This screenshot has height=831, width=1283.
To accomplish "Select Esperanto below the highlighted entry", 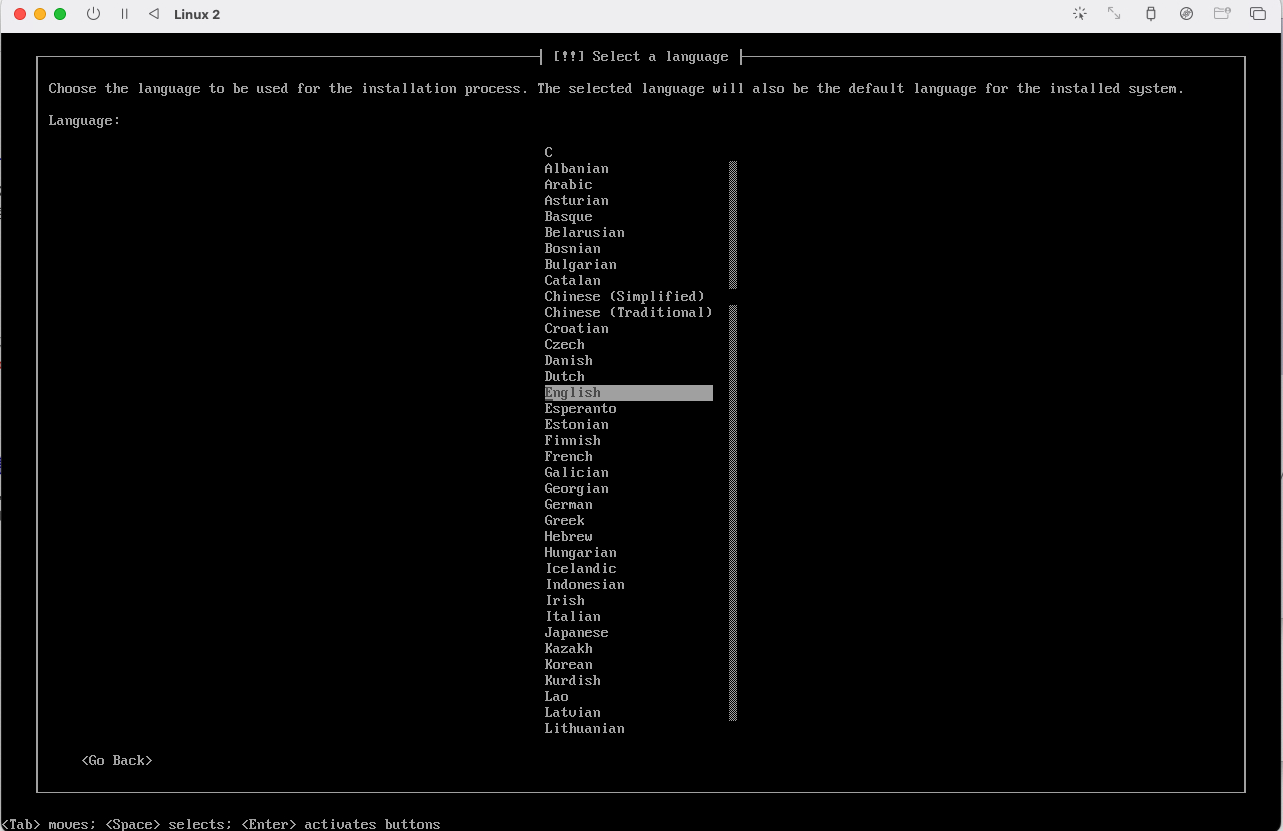I will (580, 409).
